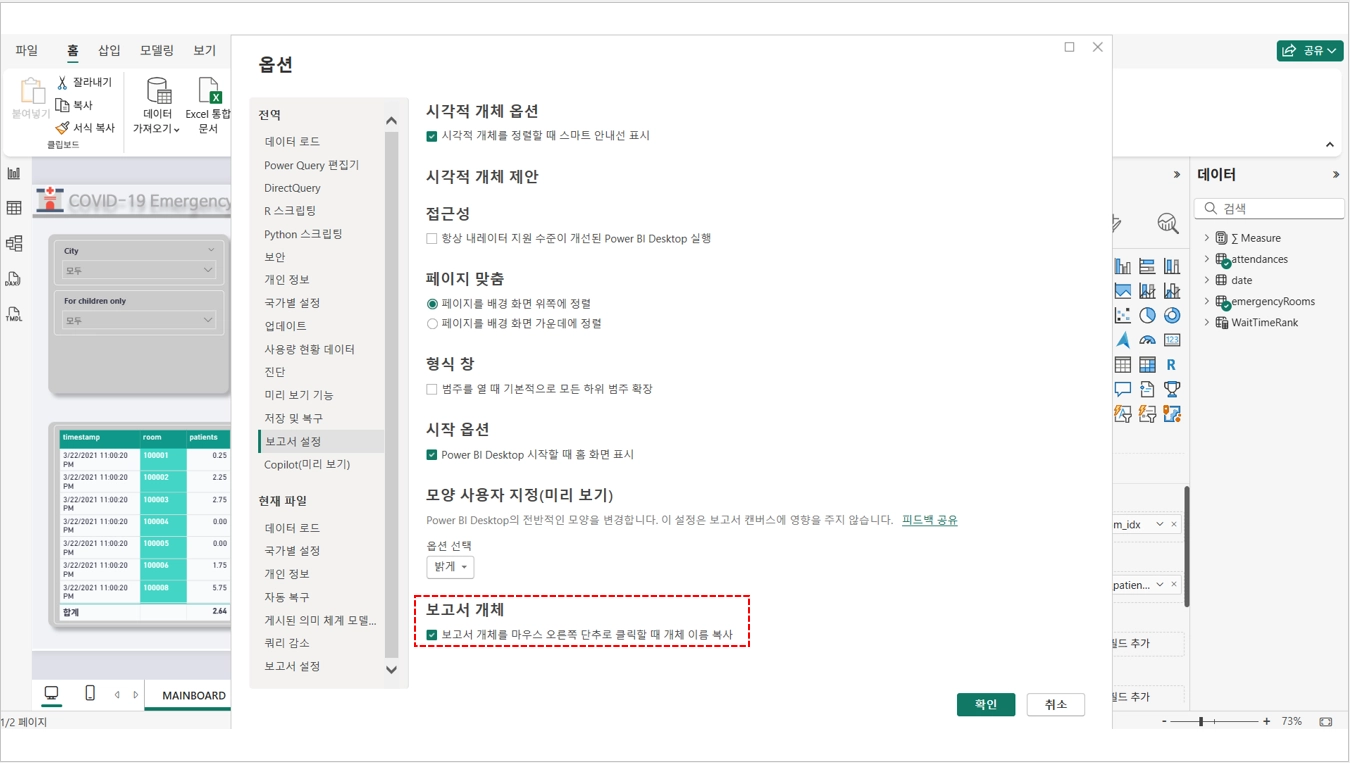Uncheck the smart guides alignment checkbox
This screenshot has width=1350, height=763.
click(x=432, y=136)
